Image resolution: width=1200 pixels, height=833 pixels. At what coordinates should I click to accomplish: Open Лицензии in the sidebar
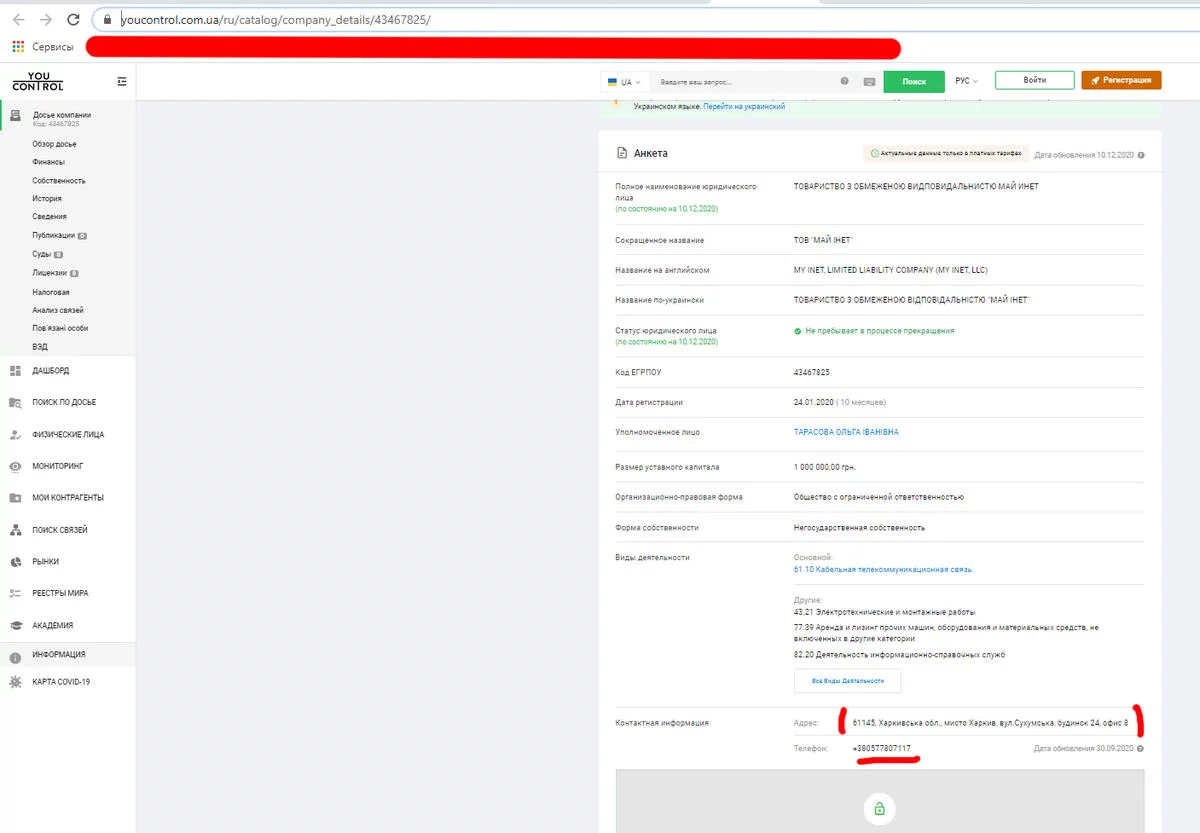[50, 273]
